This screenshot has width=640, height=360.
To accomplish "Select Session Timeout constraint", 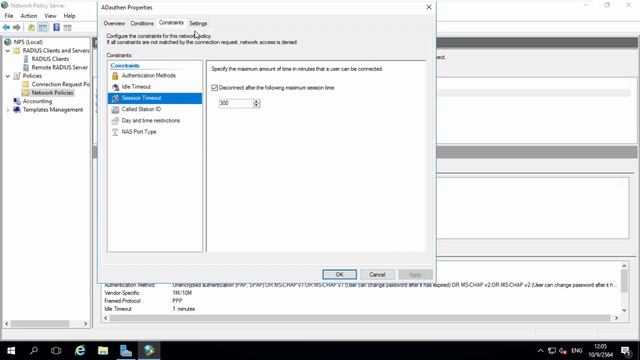I will [x=155, y=98].
